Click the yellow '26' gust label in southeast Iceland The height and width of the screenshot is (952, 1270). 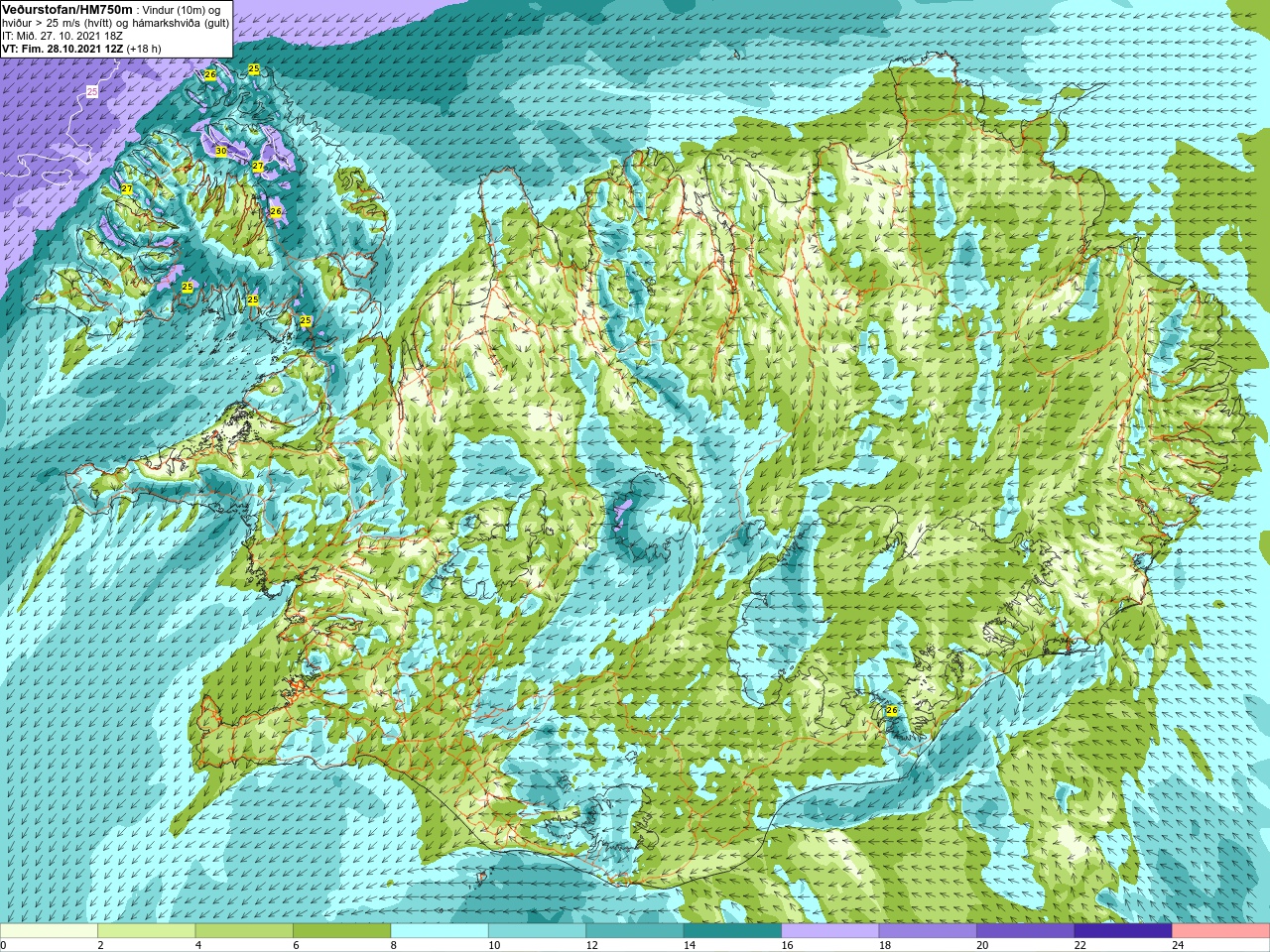click(891, 711)
